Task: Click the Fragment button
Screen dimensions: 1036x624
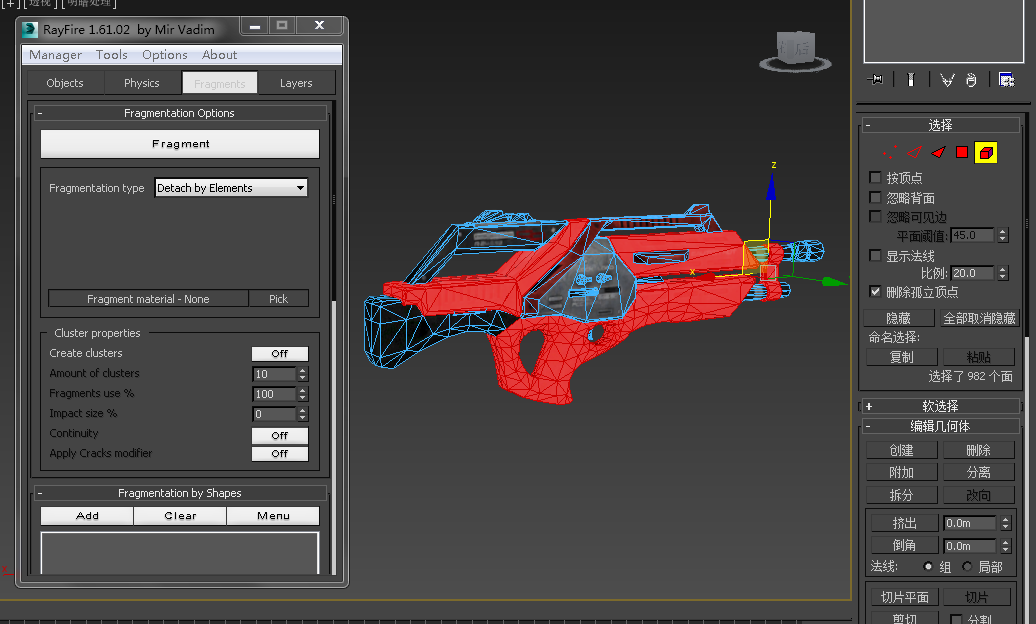Action: [180, 143]
